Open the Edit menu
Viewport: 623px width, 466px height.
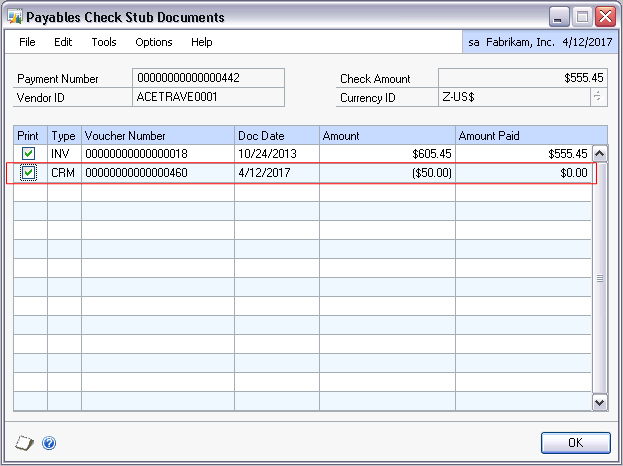point(63,42)
